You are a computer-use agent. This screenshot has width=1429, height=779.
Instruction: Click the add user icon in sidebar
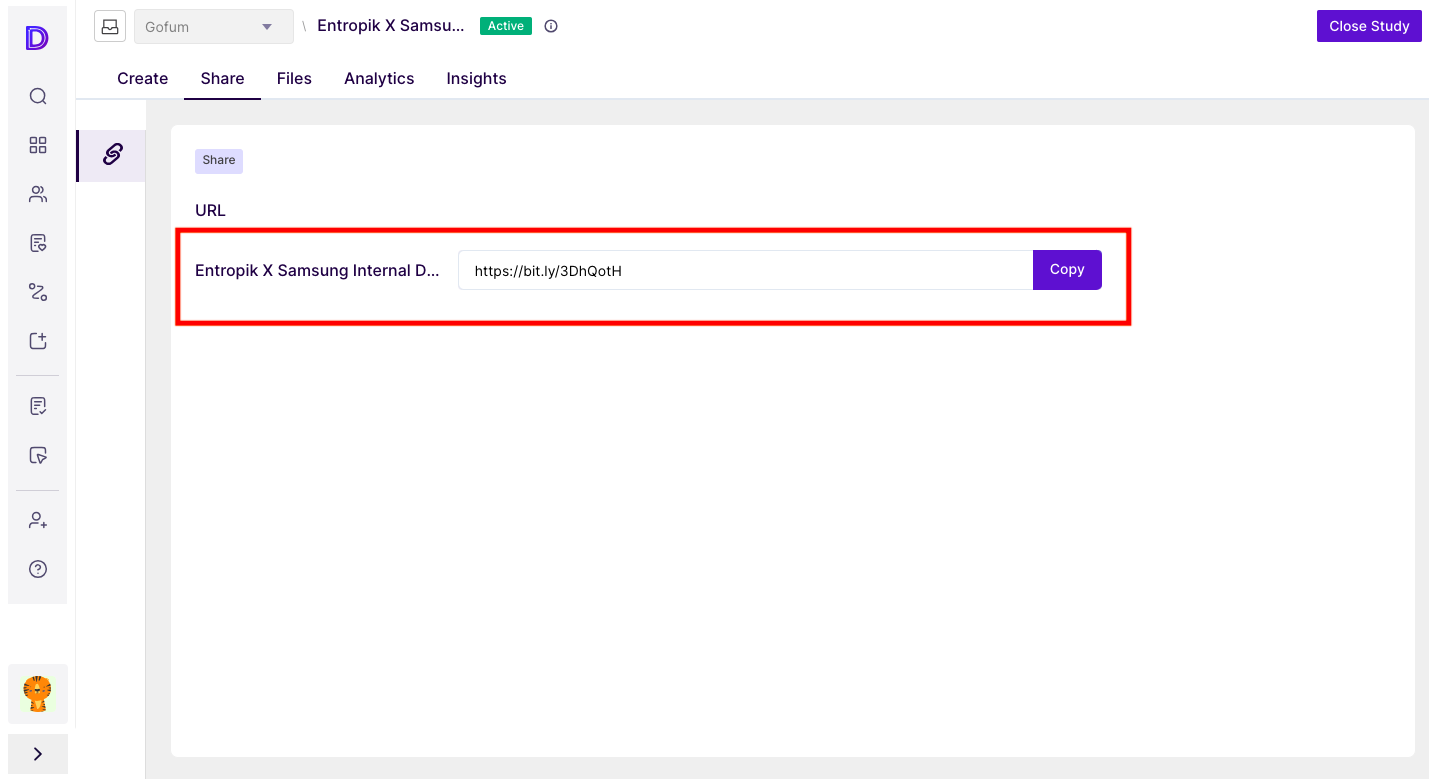click(x=38, y=520)
